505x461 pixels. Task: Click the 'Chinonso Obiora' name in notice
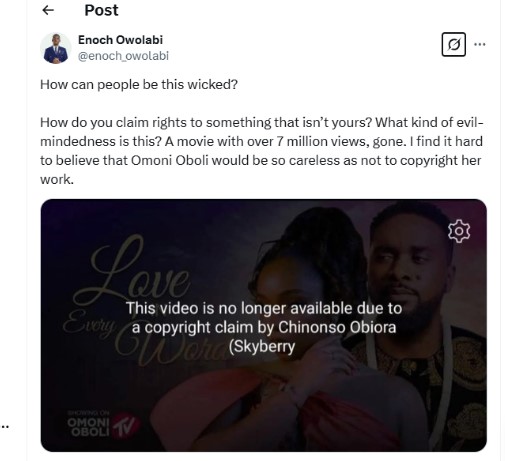[x=337, y=327]
